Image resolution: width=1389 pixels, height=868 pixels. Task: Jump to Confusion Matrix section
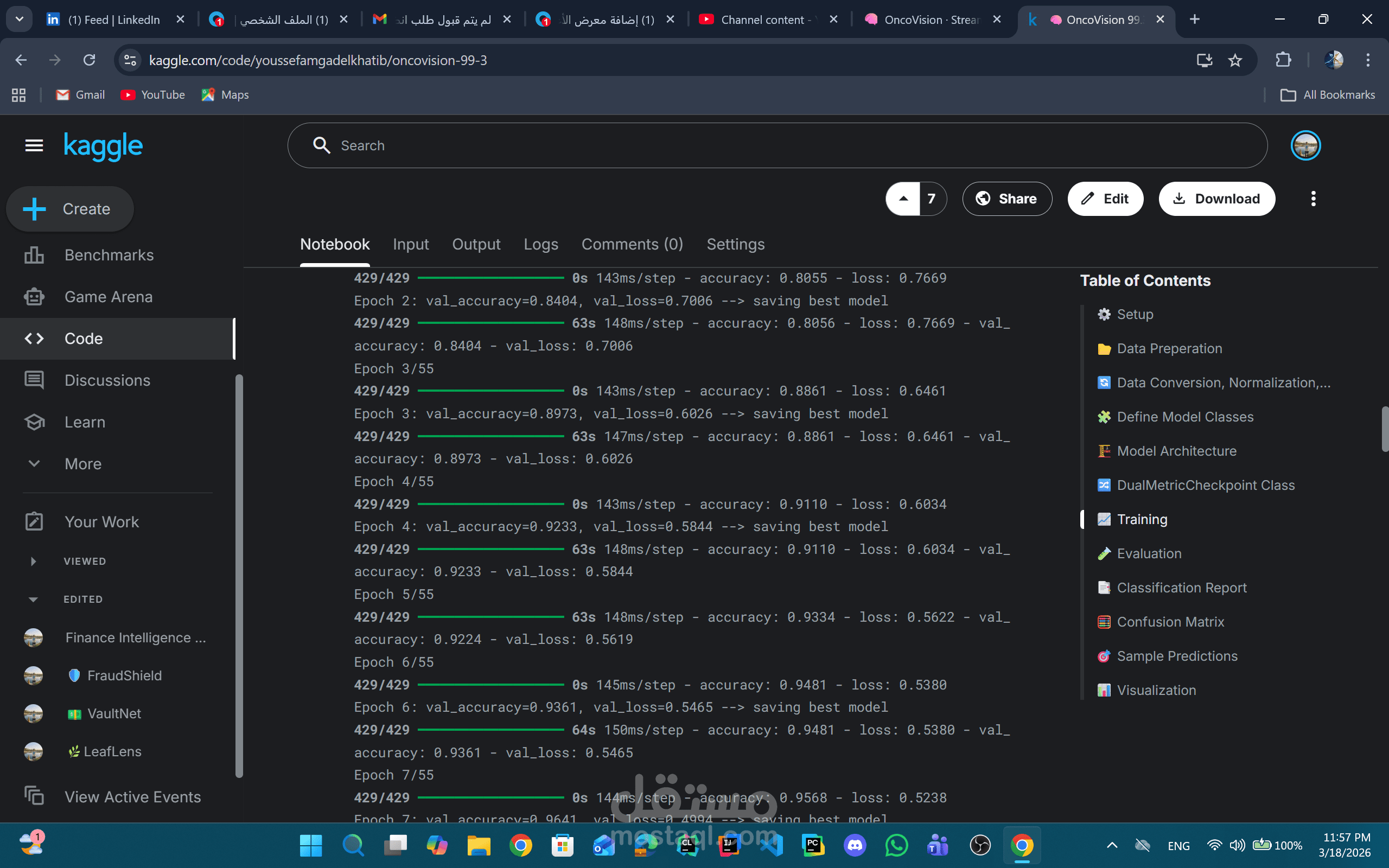click(1170, 622)
